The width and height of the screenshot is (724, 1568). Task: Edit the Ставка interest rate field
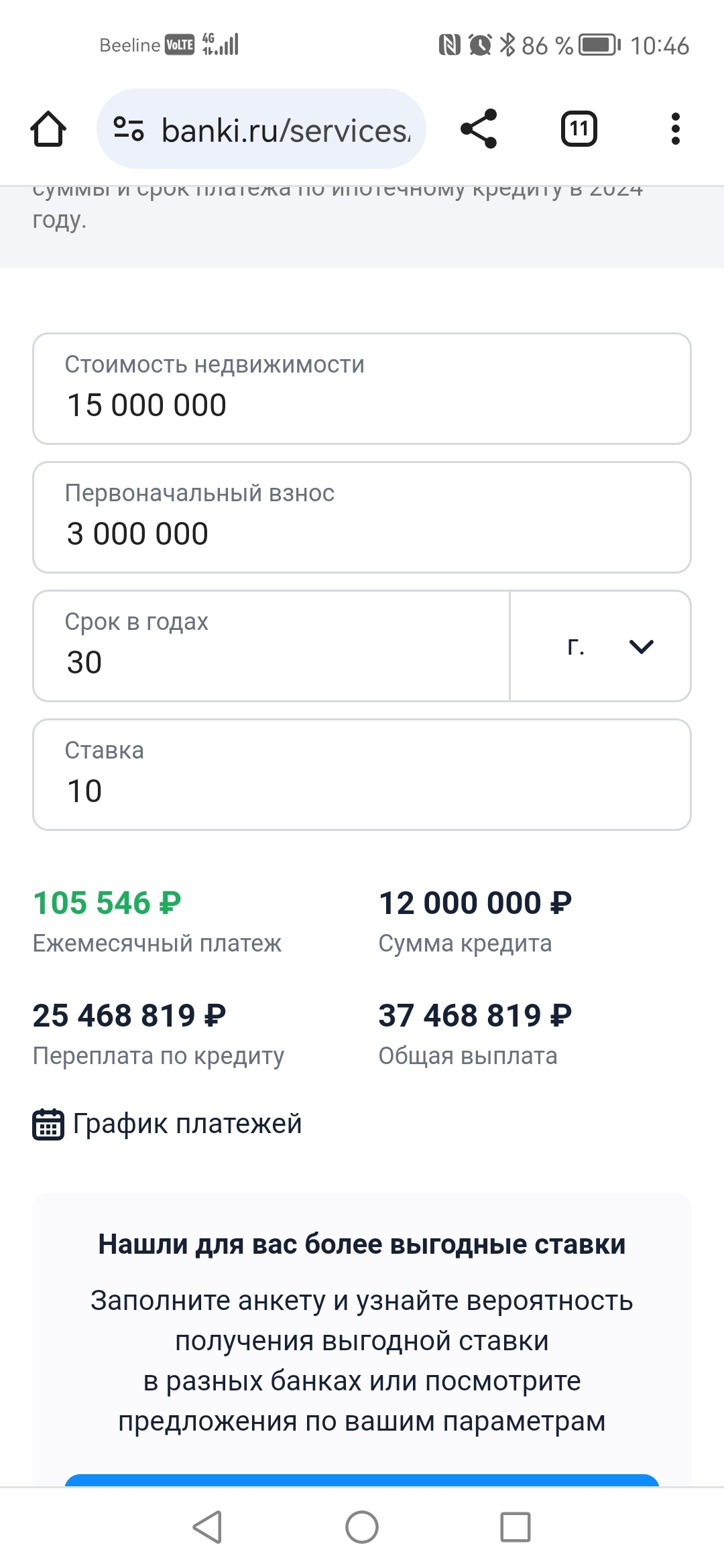(x=362, y=775)
